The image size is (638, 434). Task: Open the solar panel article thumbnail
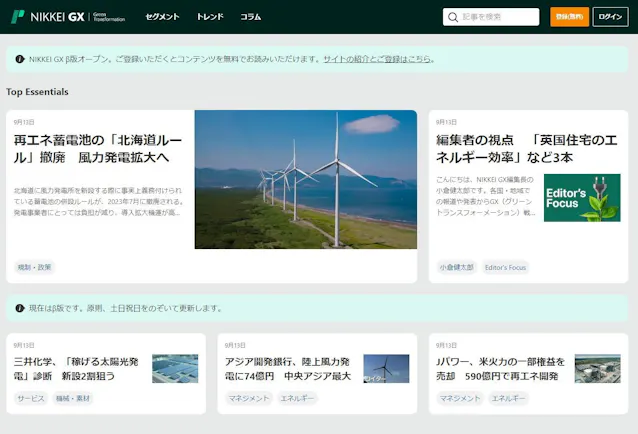pos(175,369)
